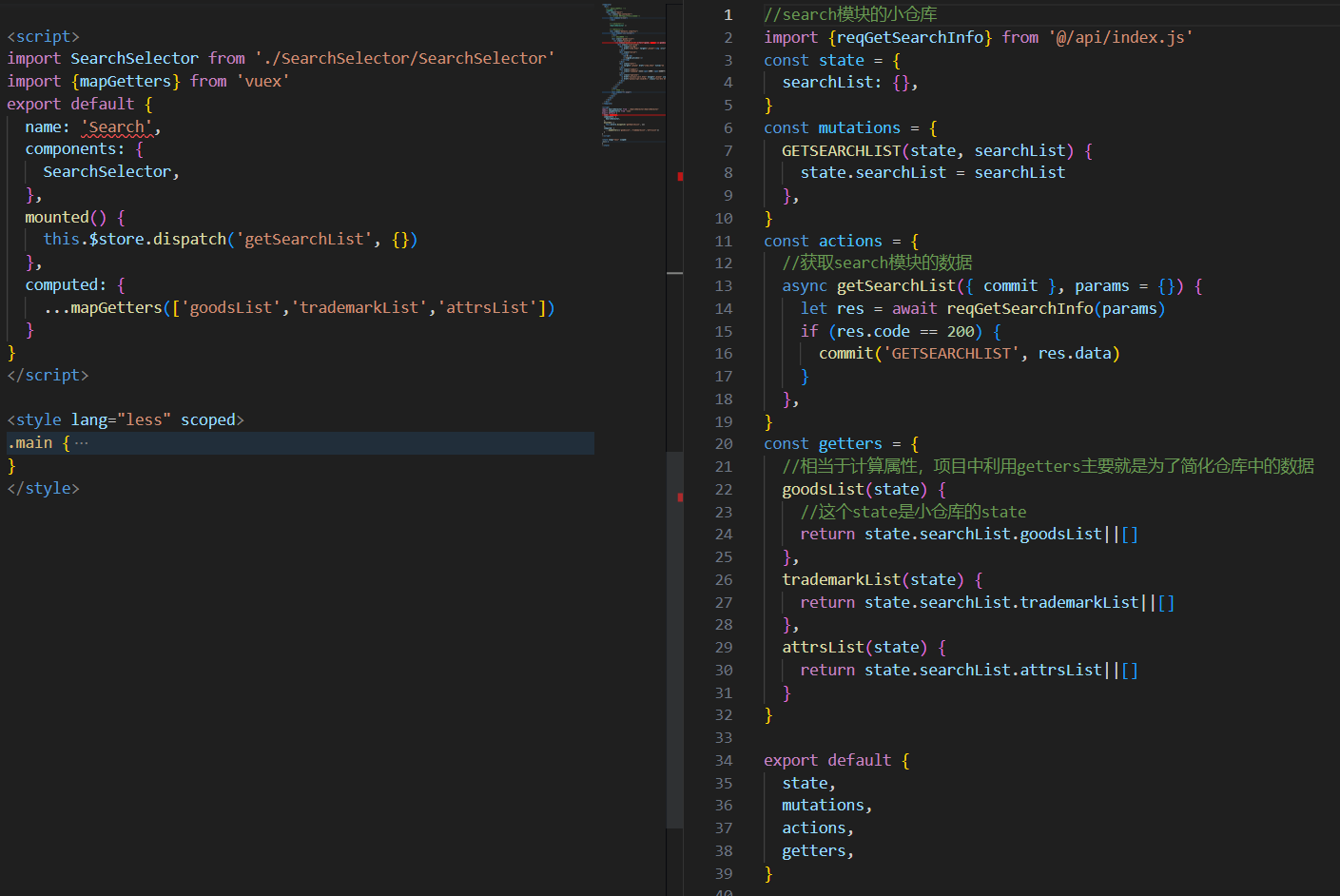Screen dimensions: 1340x896
Task: Click the .main CSS selector
Action: point(29,442)
